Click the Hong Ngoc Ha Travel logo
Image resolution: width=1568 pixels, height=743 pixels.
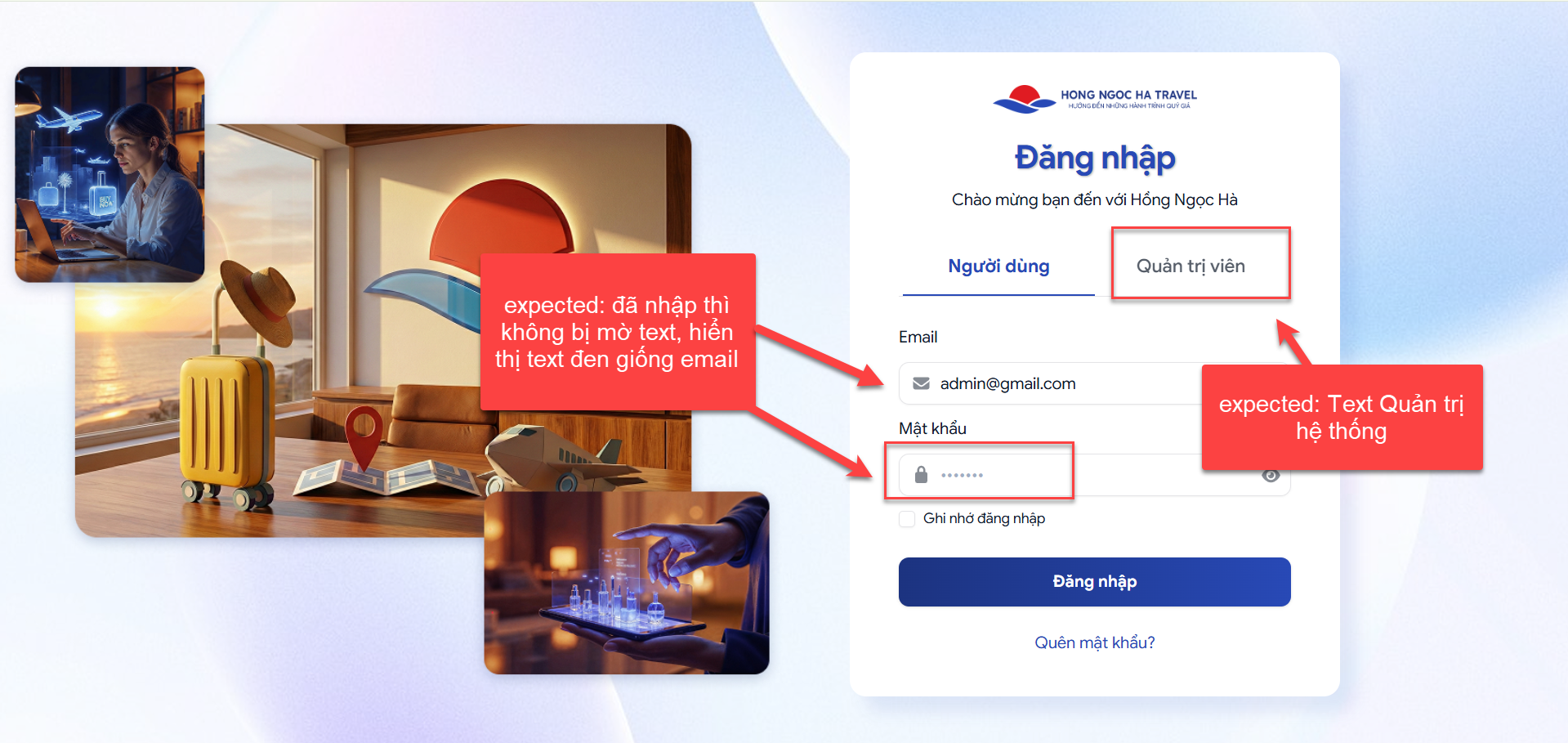(1095, 100)
